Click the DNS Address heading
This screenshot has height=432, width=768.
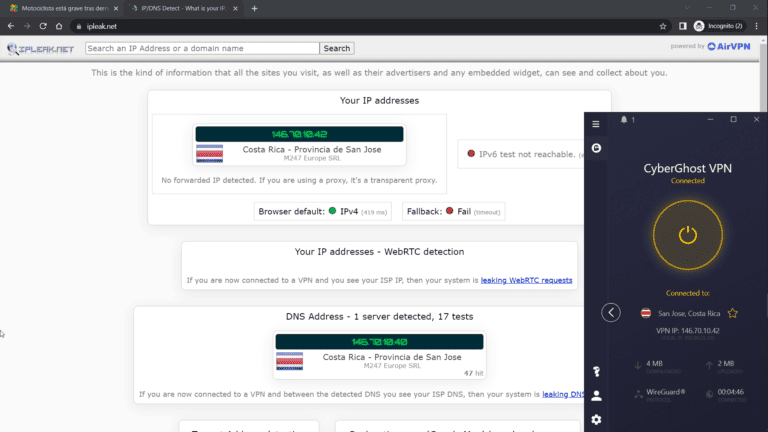click(379, 316)
